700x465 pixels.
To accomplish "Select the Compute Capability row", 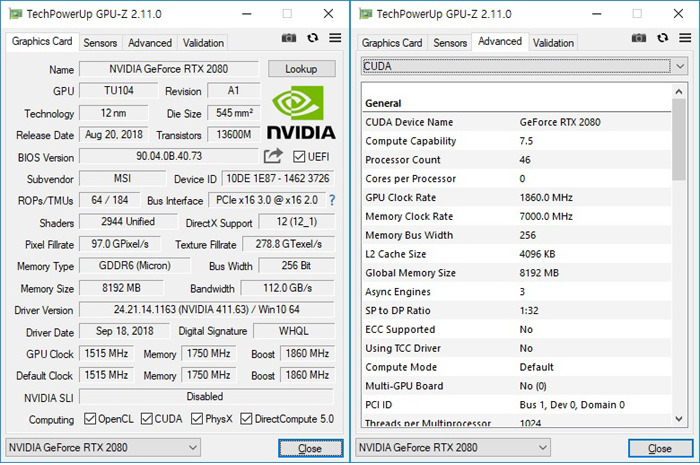I will (516, 141).
